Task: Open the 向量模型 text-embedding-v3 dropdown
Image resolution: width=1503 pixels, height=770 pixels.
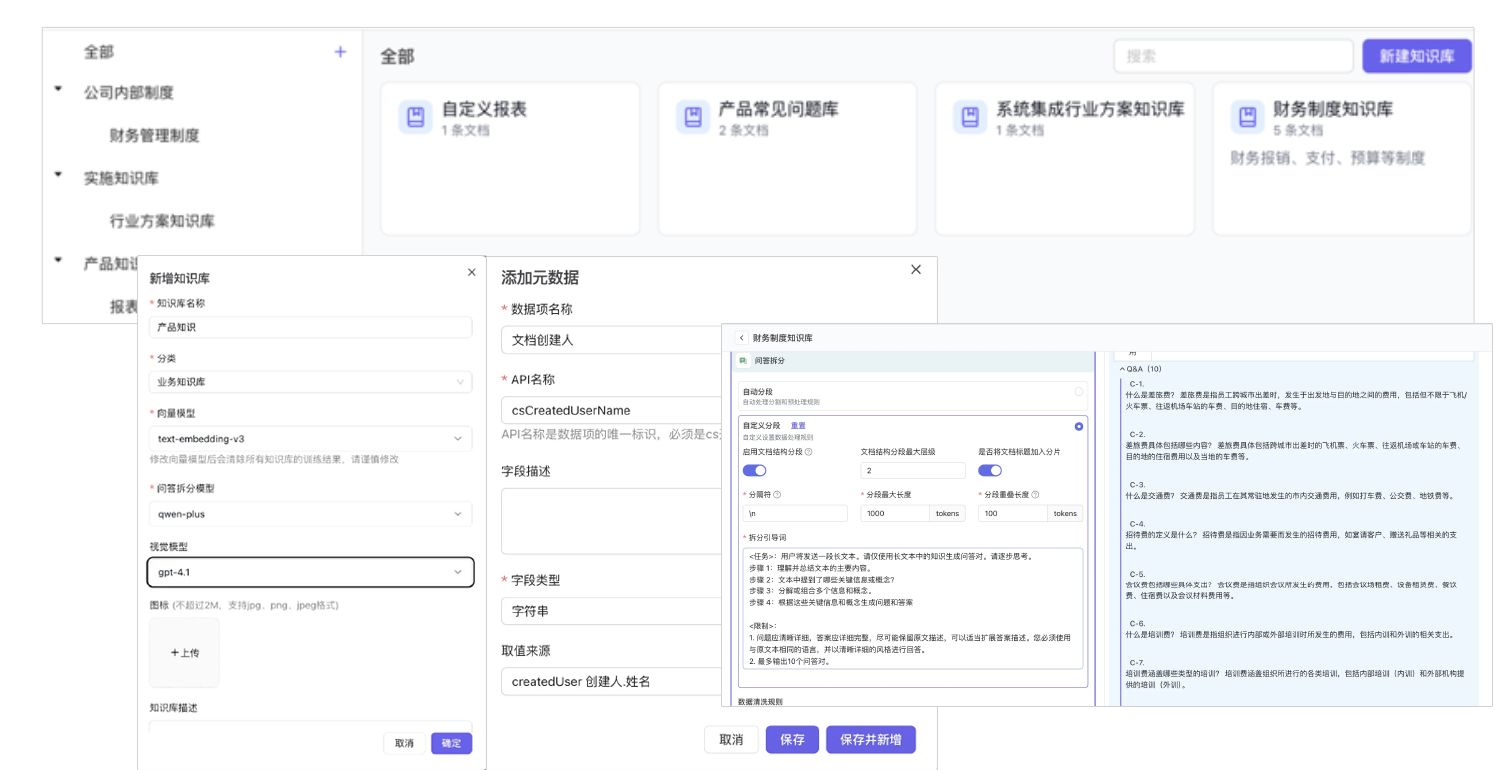Action: click(x=310, y=438)
